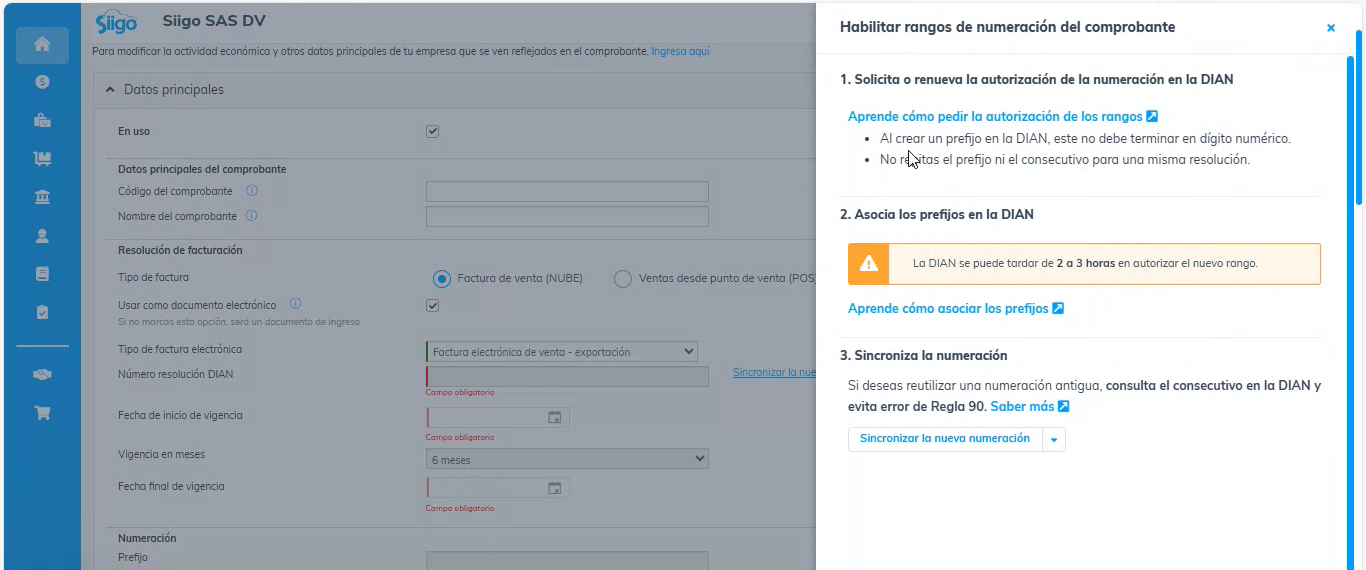Click the external link icon after 'Saber más'
The height and width of the screenshot is (570, 1366).
click(x=1064, y=407)
